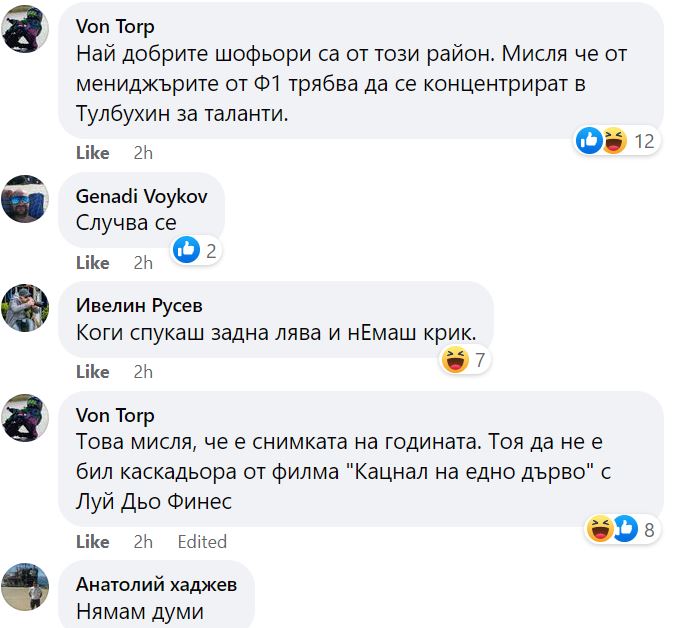The width and height of the screenshot is (681, 628).
Task: Like the comment by Ивелин Русев
Action: [92, 371]
